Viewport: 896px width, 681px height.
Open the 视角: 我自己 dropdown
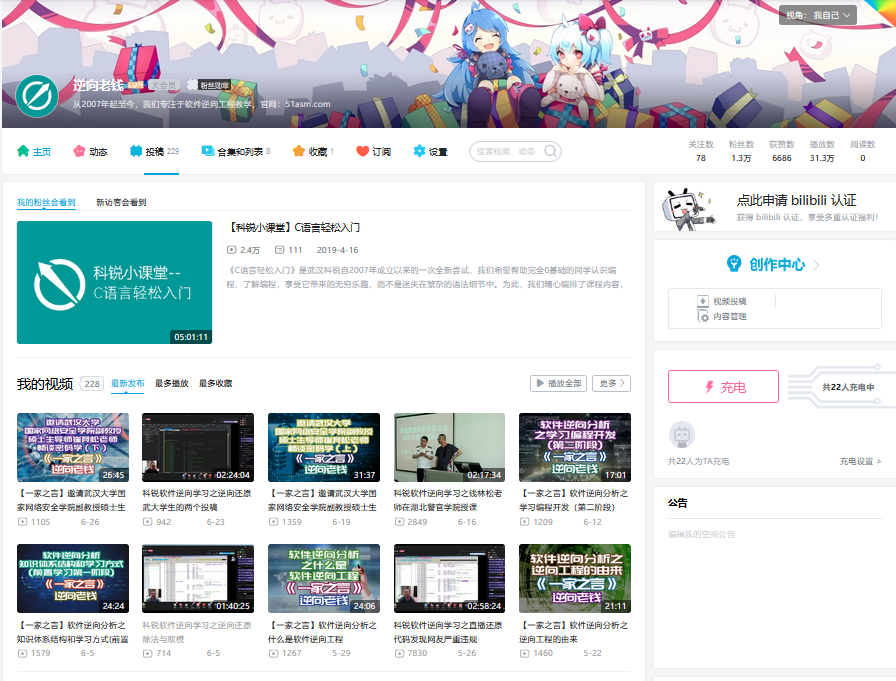click(818, 15)
